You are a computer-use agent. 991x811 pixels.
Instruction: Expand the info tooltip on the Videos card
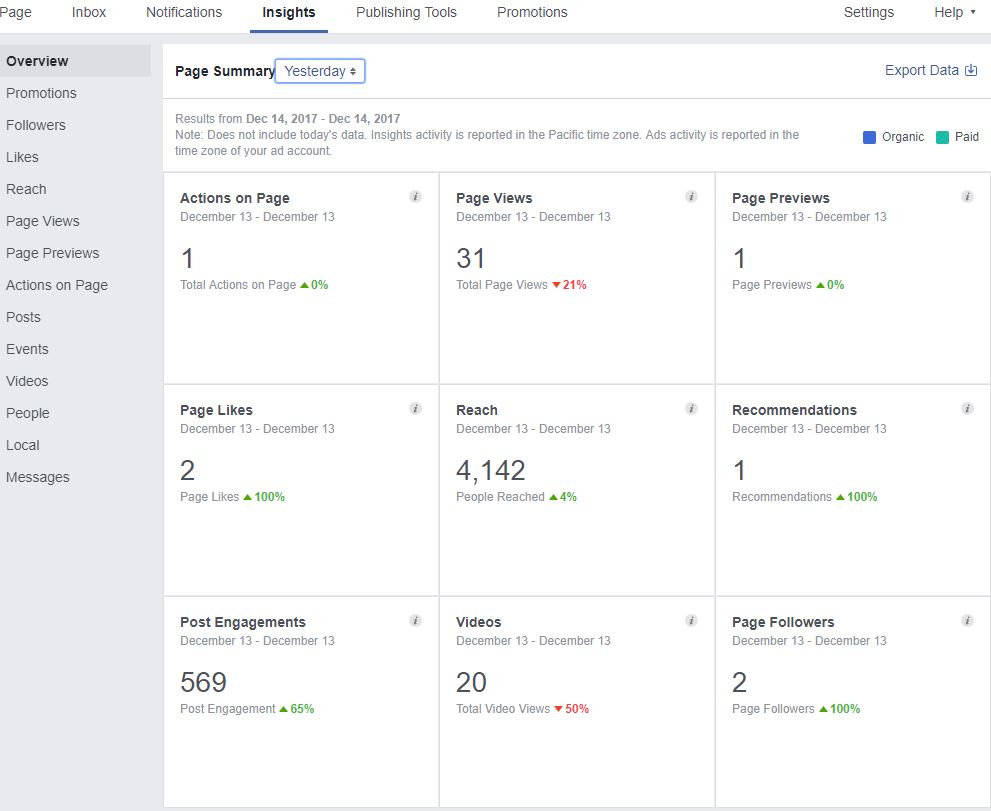[x=691, y=621]
